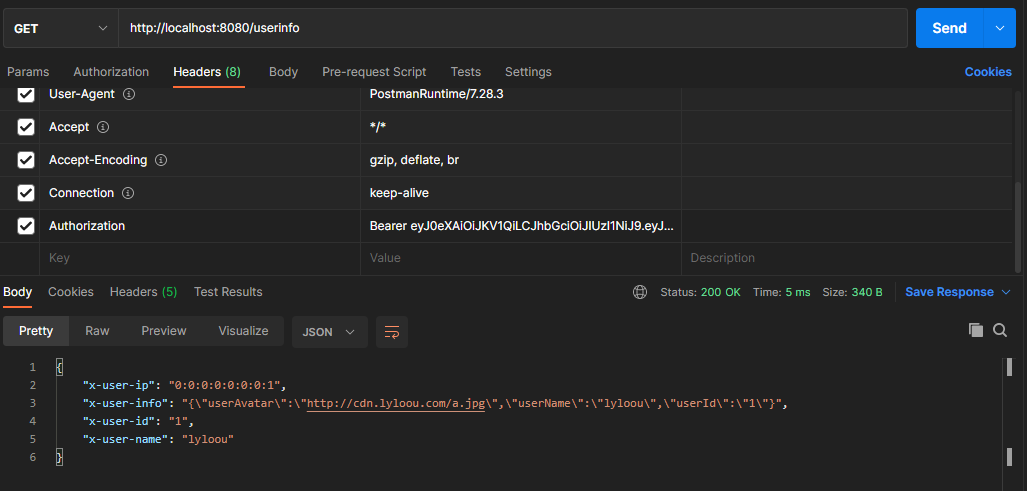Open search in response body
1027x491 pixels.
1000,330
